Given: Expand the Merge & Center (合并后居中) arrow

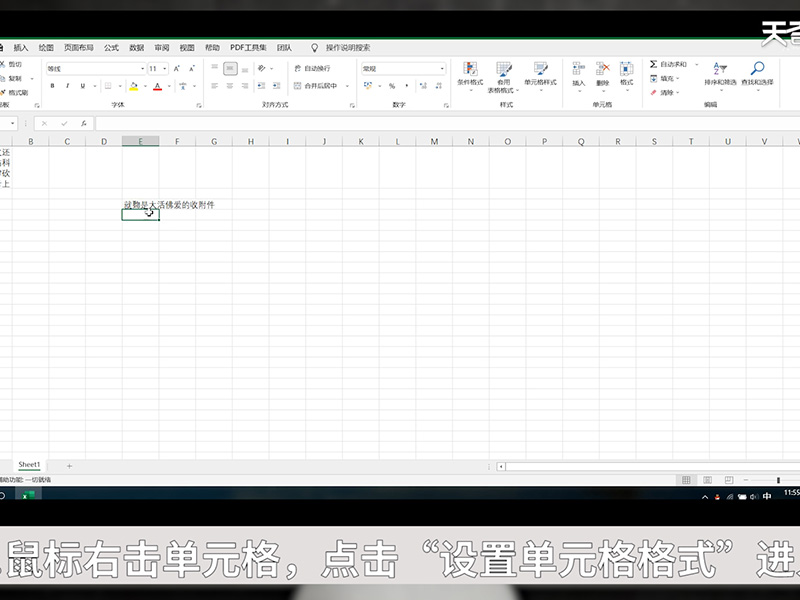Looking at the screenshot, I should pos(347,86).
